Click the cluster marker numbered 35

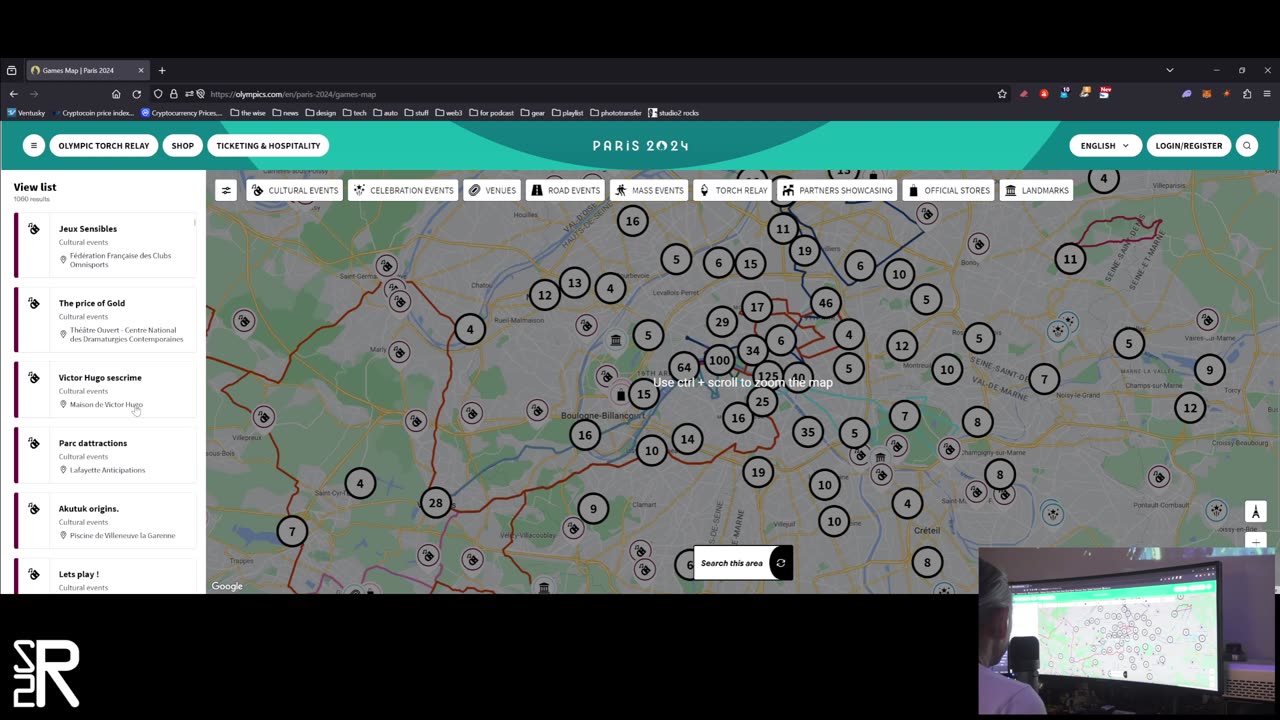pos(808,432)
